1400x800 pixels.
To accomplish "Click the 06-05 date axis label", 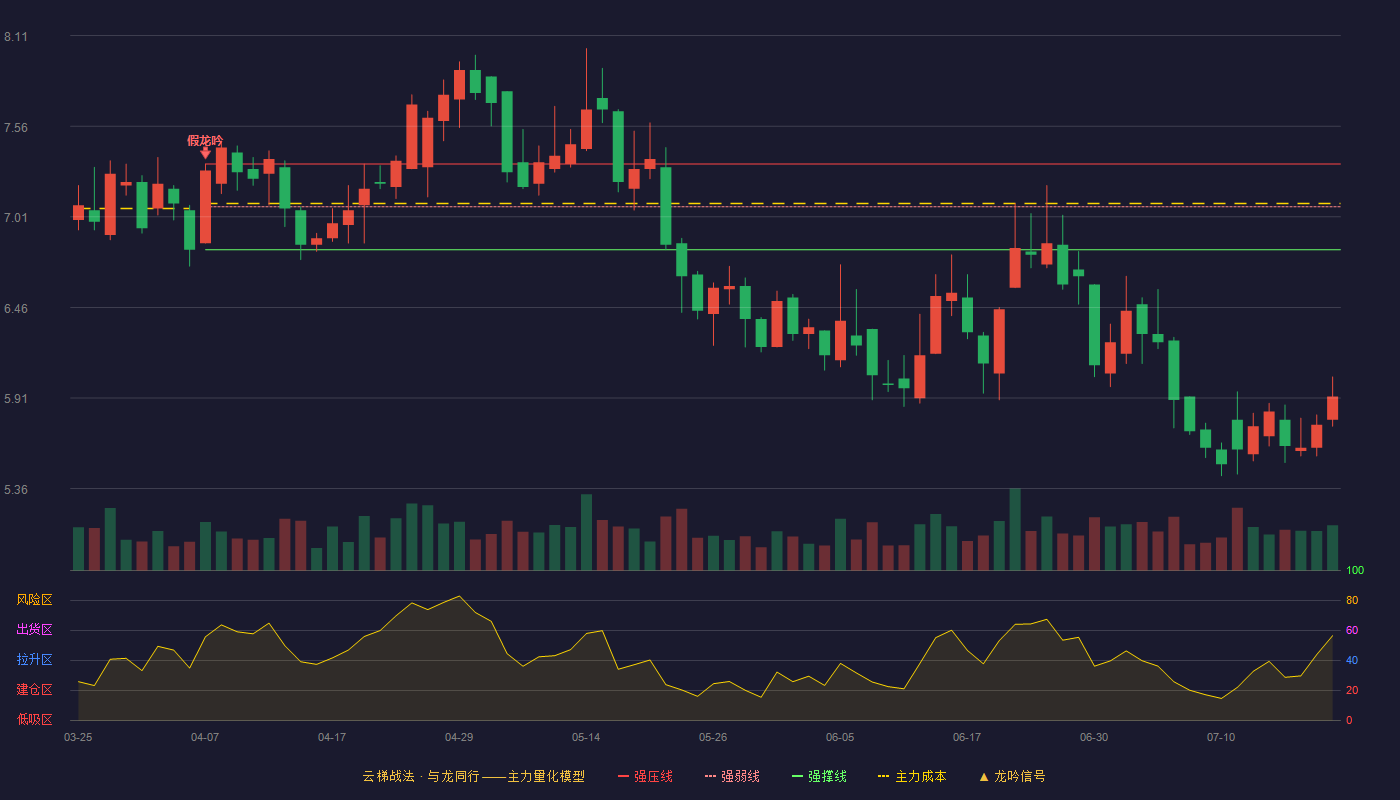I will pyautogui.click(x=840, y=737).
